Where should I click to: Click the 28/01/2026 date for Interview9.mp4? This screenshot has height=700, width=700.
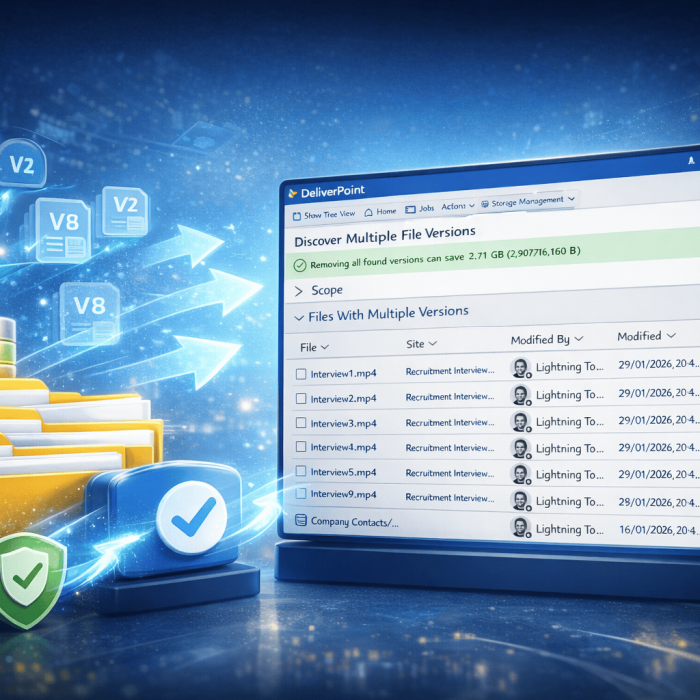click(x=658, y=502)
